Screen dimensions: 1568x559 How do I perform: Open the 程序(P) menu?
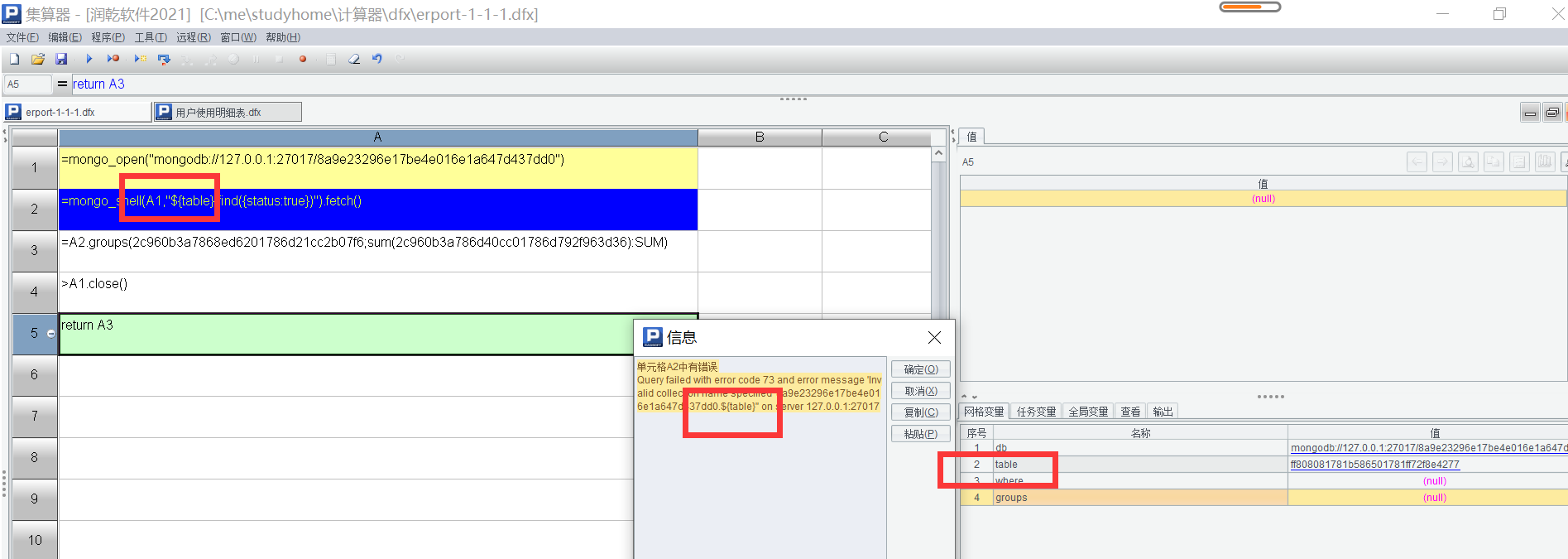pyautogui.click(x=108, y=37)
